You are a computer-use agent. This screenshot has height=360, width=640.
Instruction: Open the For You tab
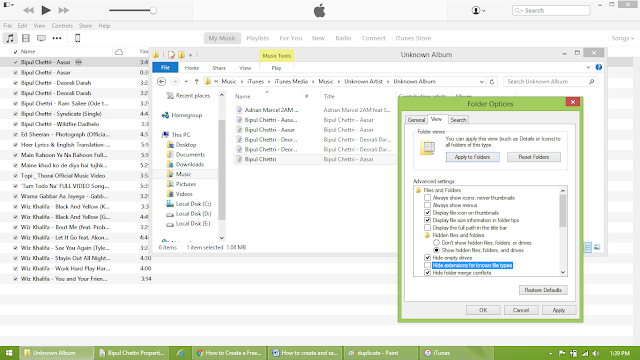291,38
